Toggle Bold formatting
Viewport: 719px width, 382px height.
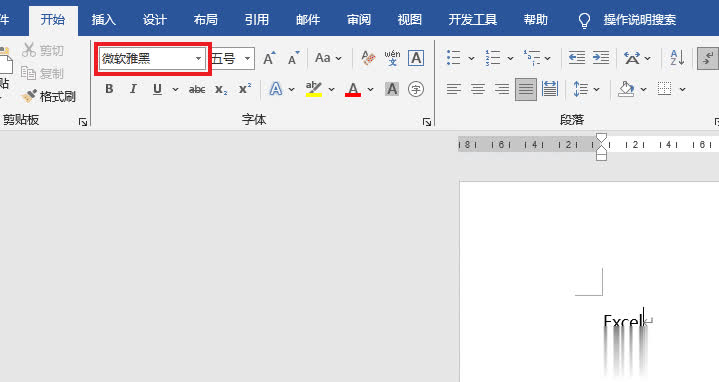pyautogui.click(x=109, y=89)
